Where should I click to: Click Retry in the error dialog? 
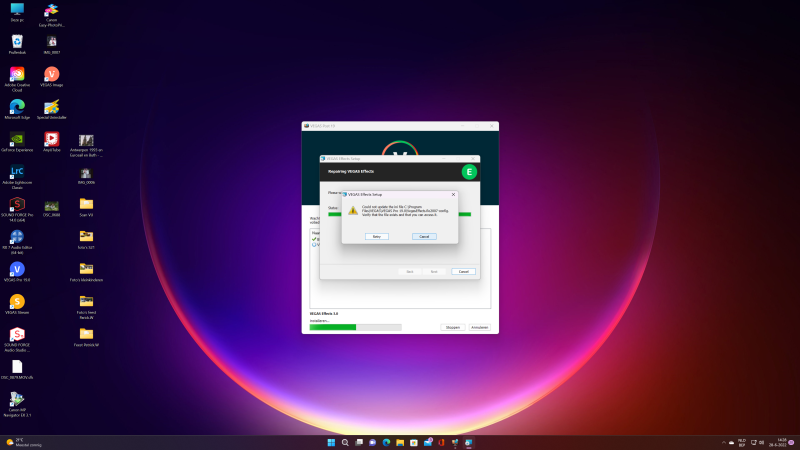tap(376, 236)
